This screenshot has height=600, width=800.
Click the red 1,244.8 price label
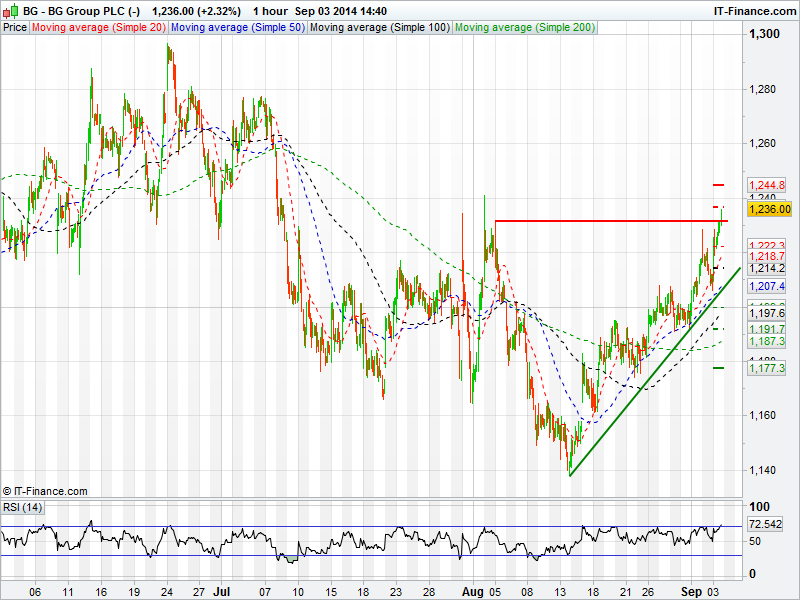767,186
